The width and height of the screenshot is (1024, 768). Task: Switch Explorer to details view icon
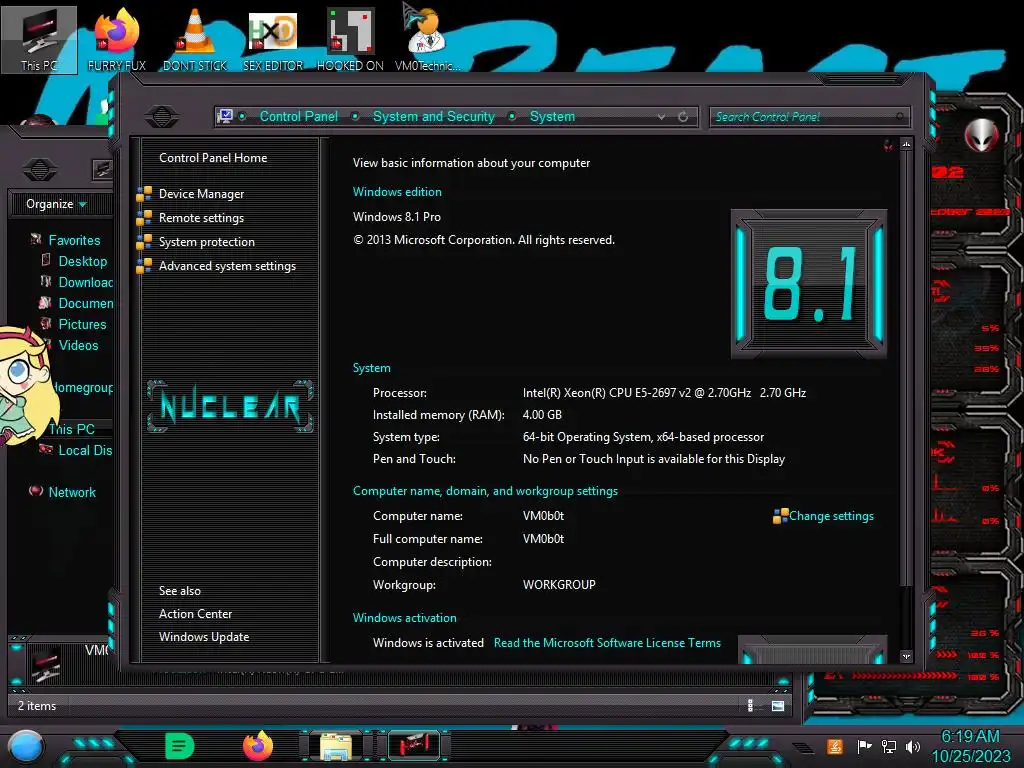tap(750, 705)
